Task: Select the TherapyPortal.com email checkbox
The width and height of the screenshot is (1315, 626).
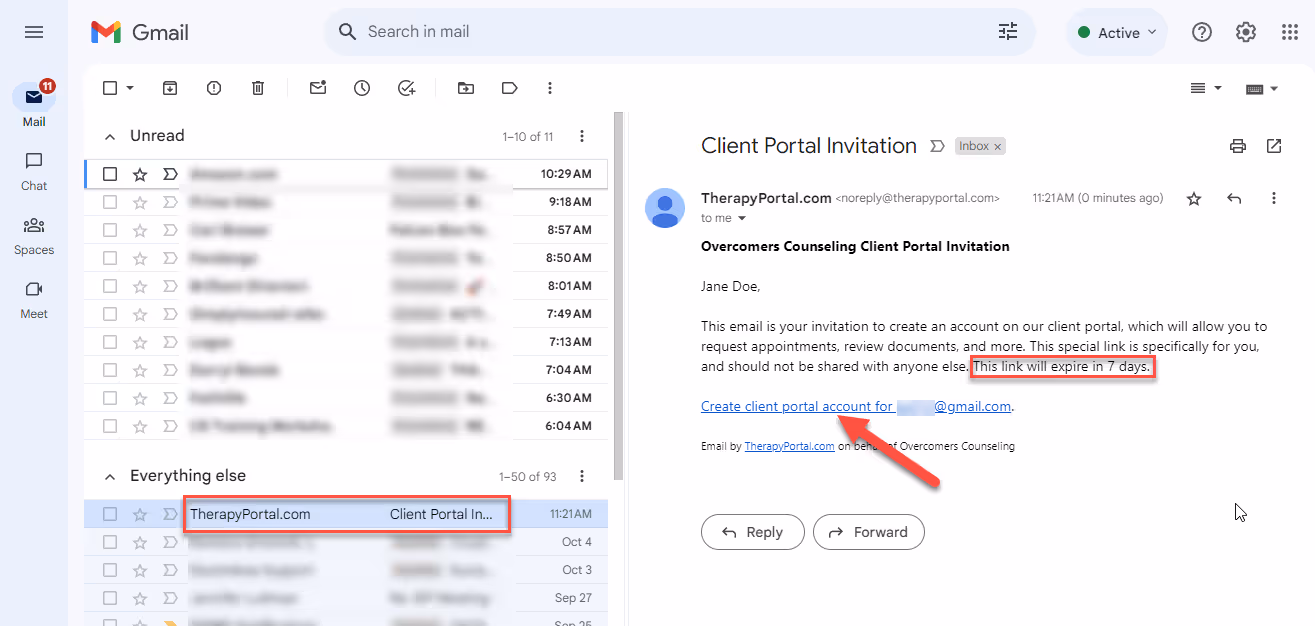Action: [x=109, y=513]
